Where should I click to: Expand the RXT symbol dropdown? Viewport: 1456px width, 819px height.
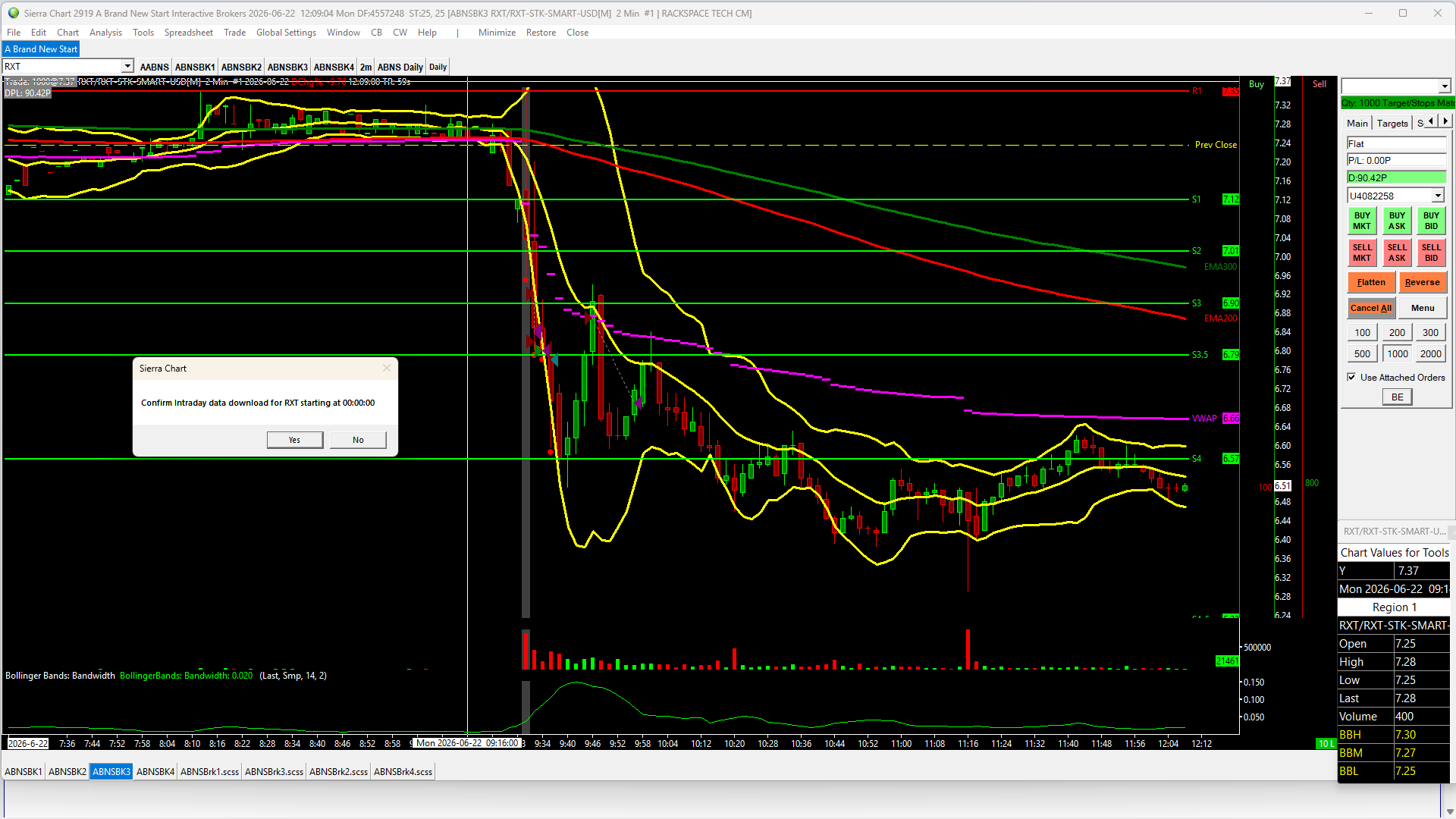click(127, 67)
